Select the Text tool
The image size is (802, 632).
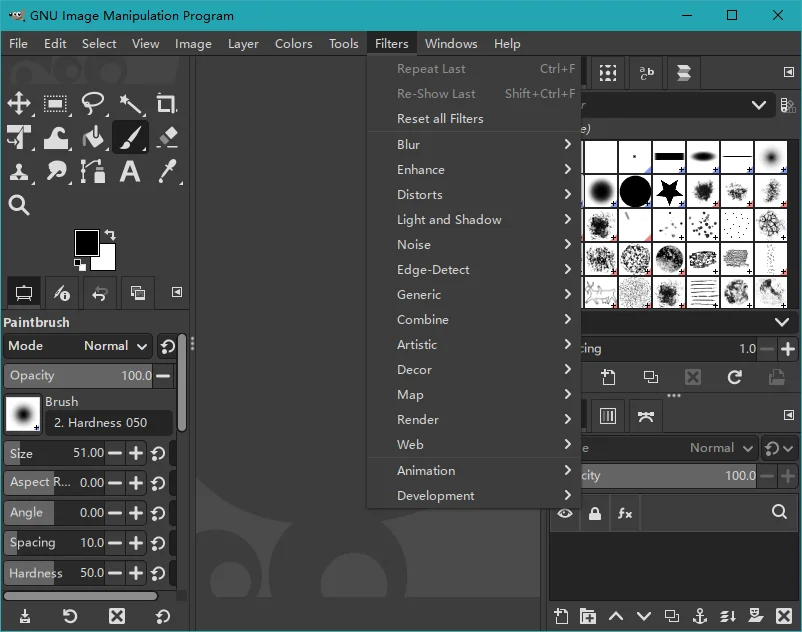pos(130,171)
